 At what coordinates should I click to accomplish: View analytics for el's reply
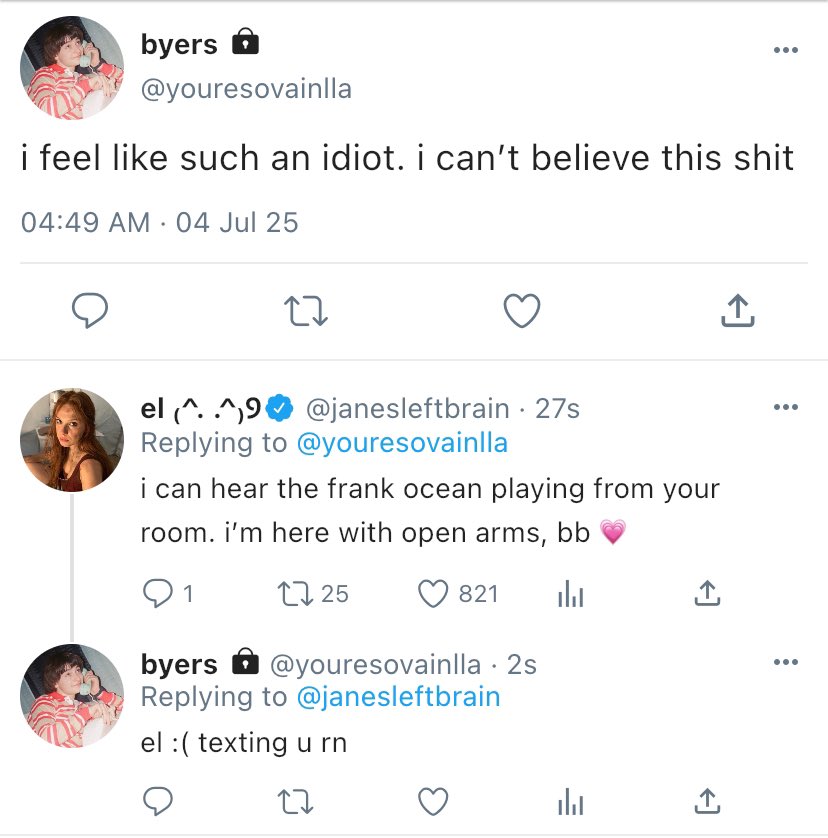click(x=568, y=594)
